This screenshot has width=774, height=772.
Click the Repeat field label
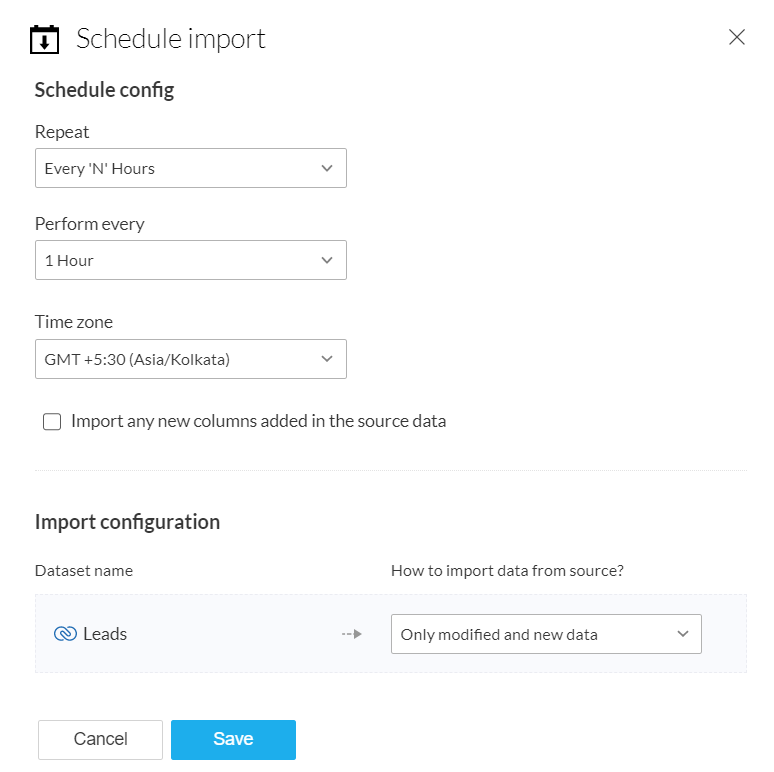tap(62, 132)
